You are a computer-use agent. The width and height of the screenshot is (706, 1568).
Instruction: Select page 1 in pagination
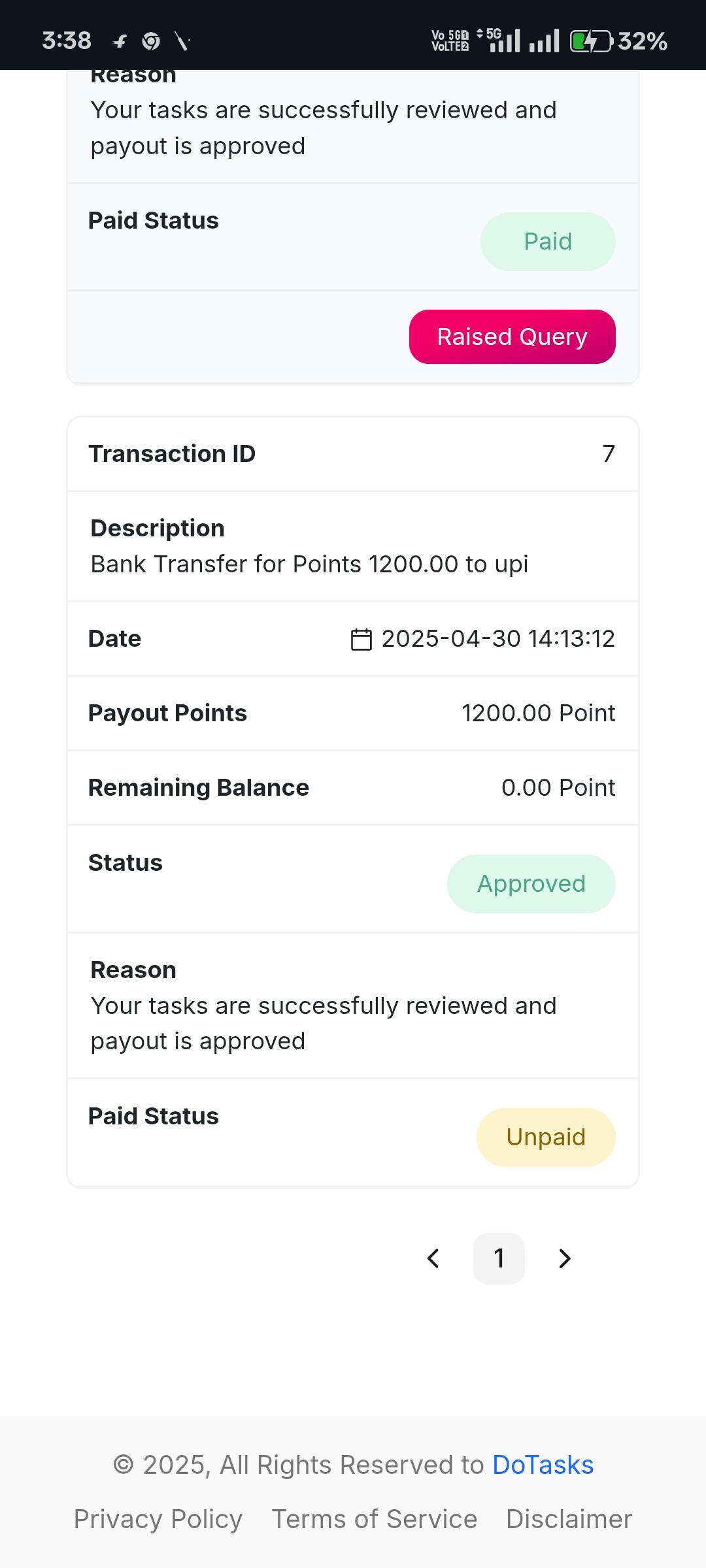click(499, 1258)
